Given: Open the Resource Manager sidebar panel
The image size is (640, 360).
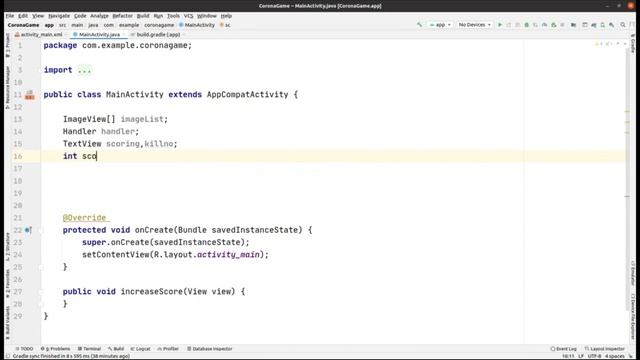Looking at the screenshot, I should tap(7, 87).
